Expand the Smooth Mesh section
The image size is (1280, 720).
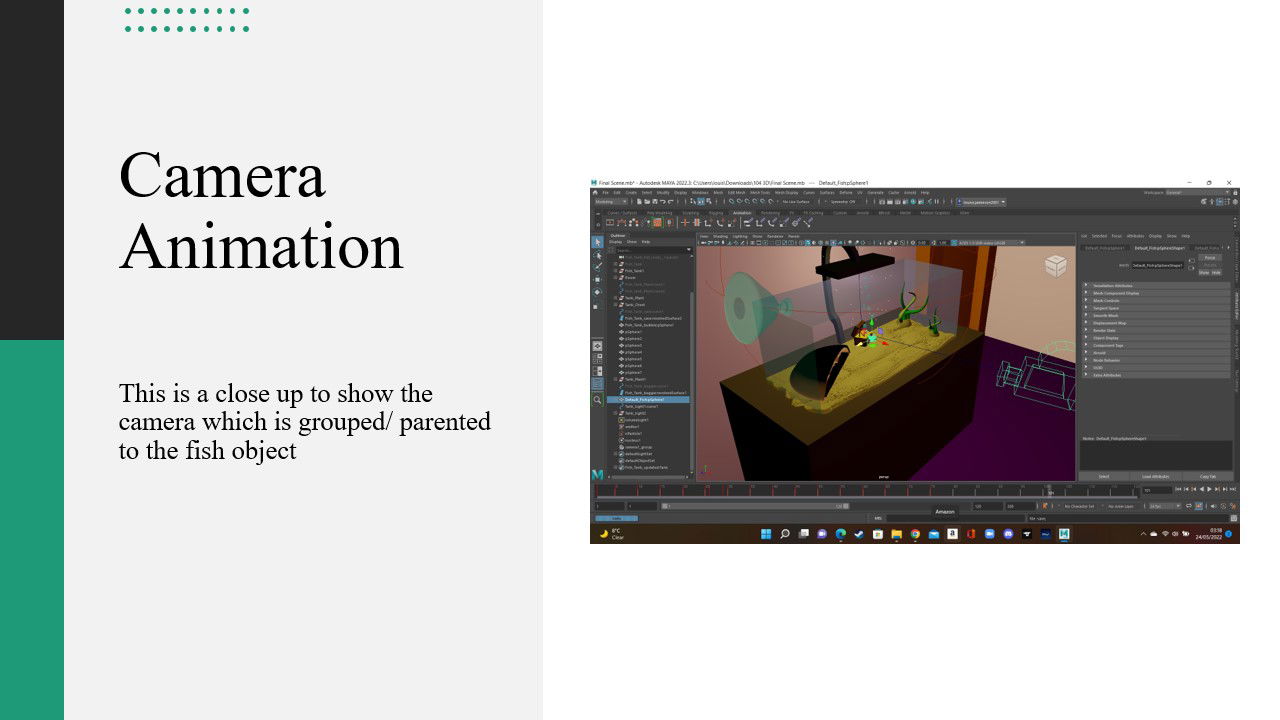tap(1087, 315)
